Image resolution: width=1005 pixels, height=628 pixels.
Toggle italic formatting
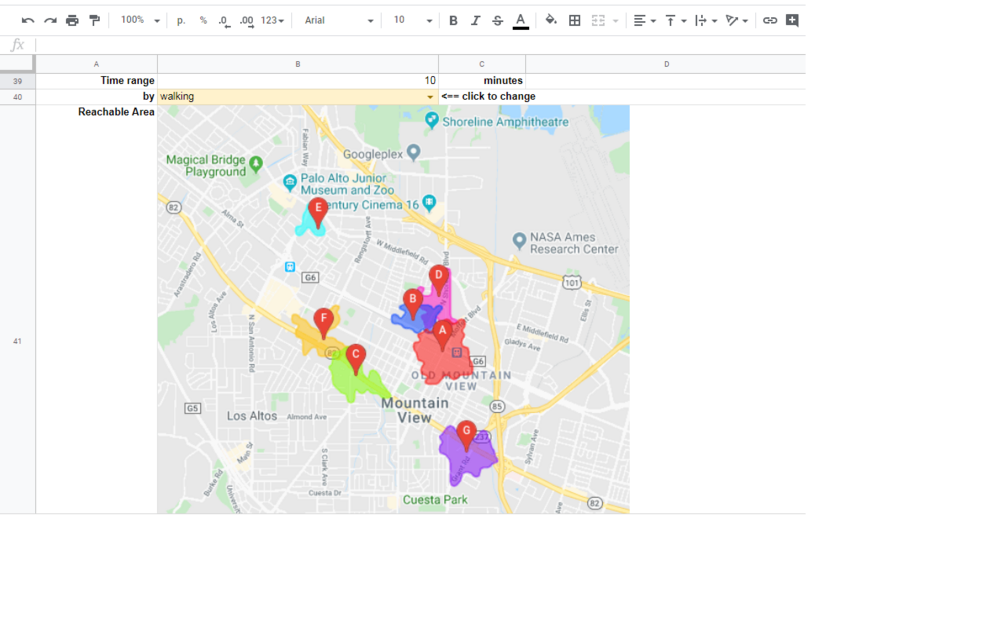(476, 21)
